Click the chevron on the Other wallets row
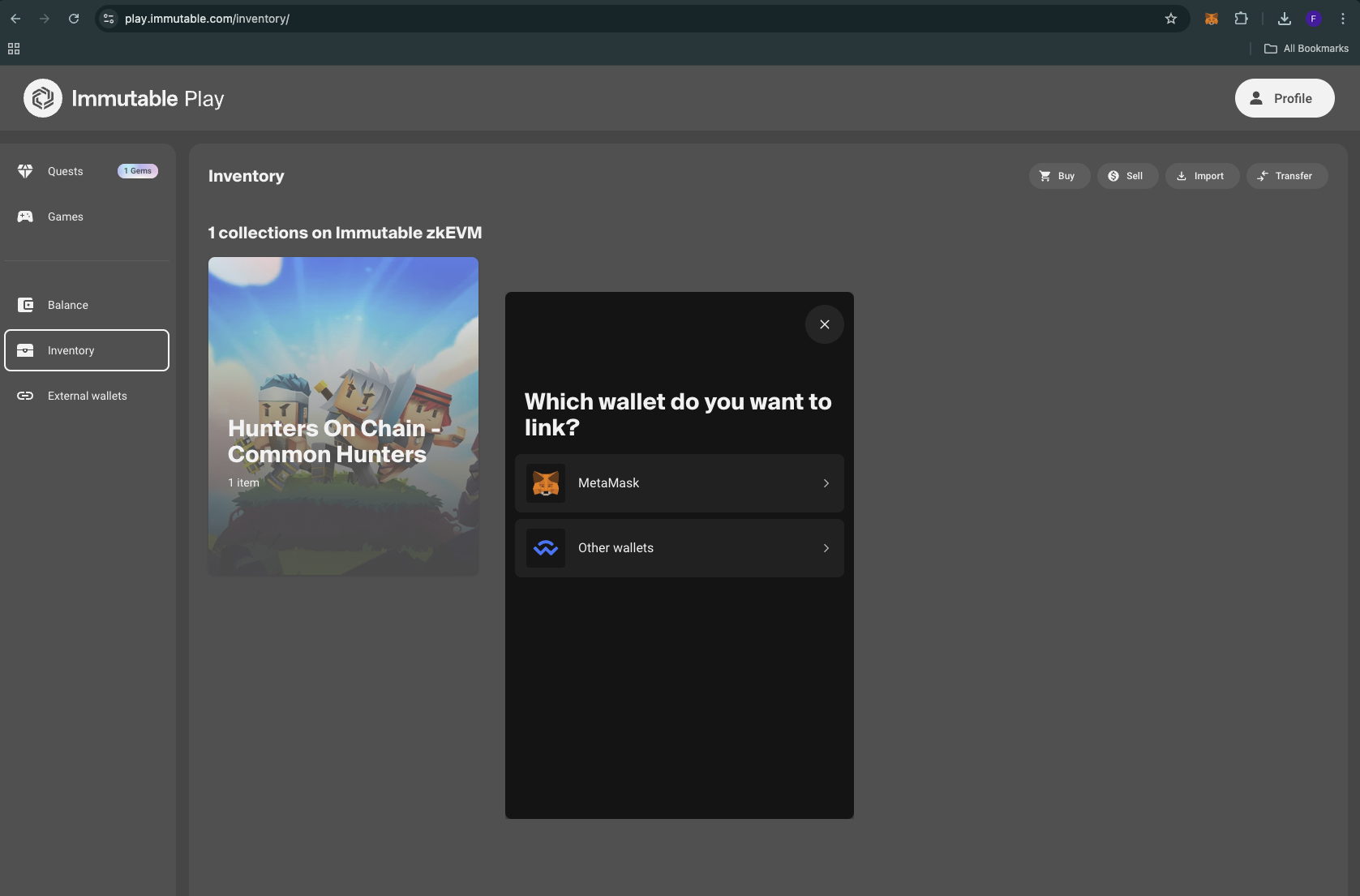1360x896 pixels. [x=826, y=548]
